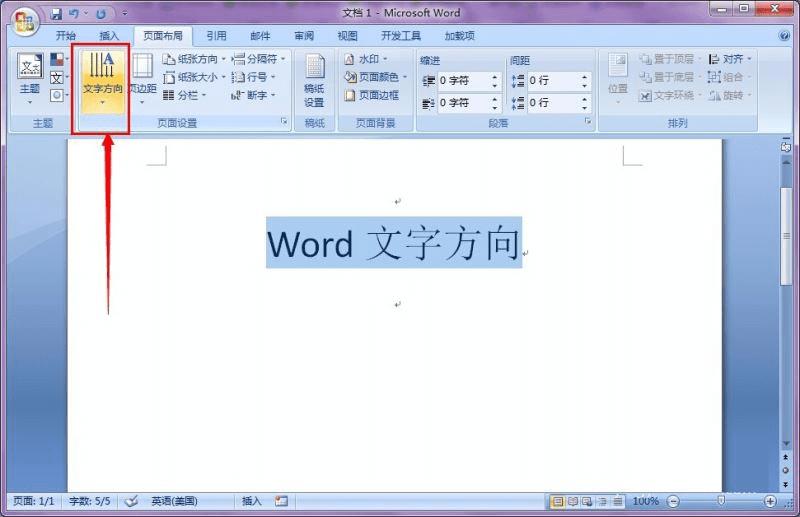800x517 pixels.
Task: Toggle 插入 insert mode in status bar
Action: pyautogui.click(x=251, y=501)
